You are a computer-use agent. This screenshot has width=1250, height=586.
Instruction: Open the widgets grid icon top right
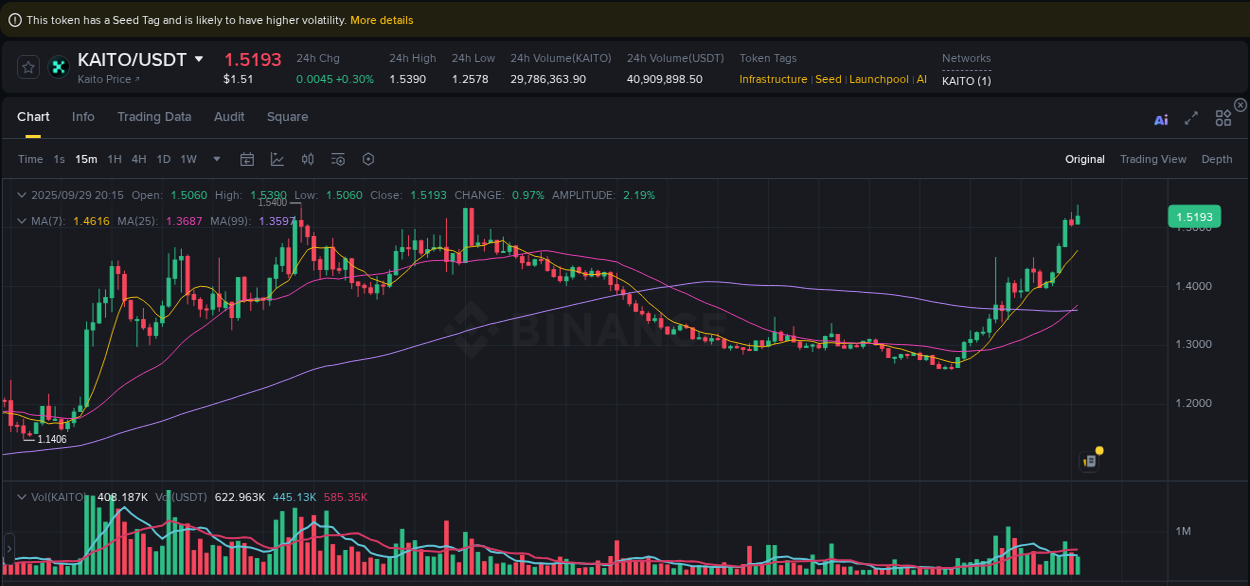1223,118
